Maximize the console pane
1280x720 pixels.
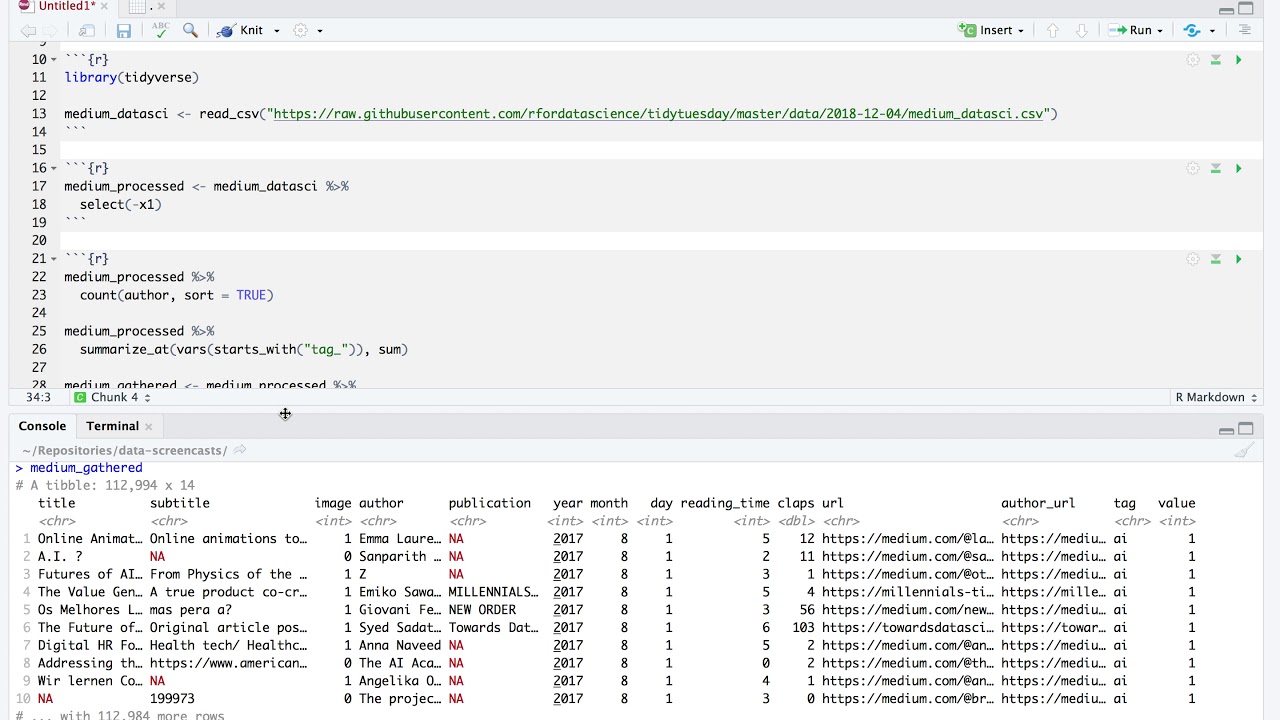coord(1246,429)
